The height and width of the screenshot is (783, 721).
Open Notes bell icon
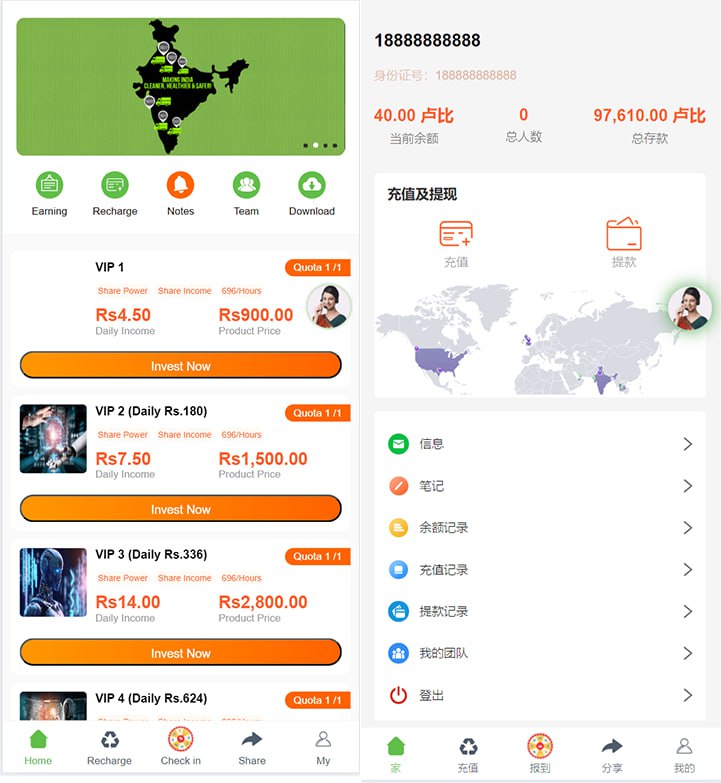(180, 185)
